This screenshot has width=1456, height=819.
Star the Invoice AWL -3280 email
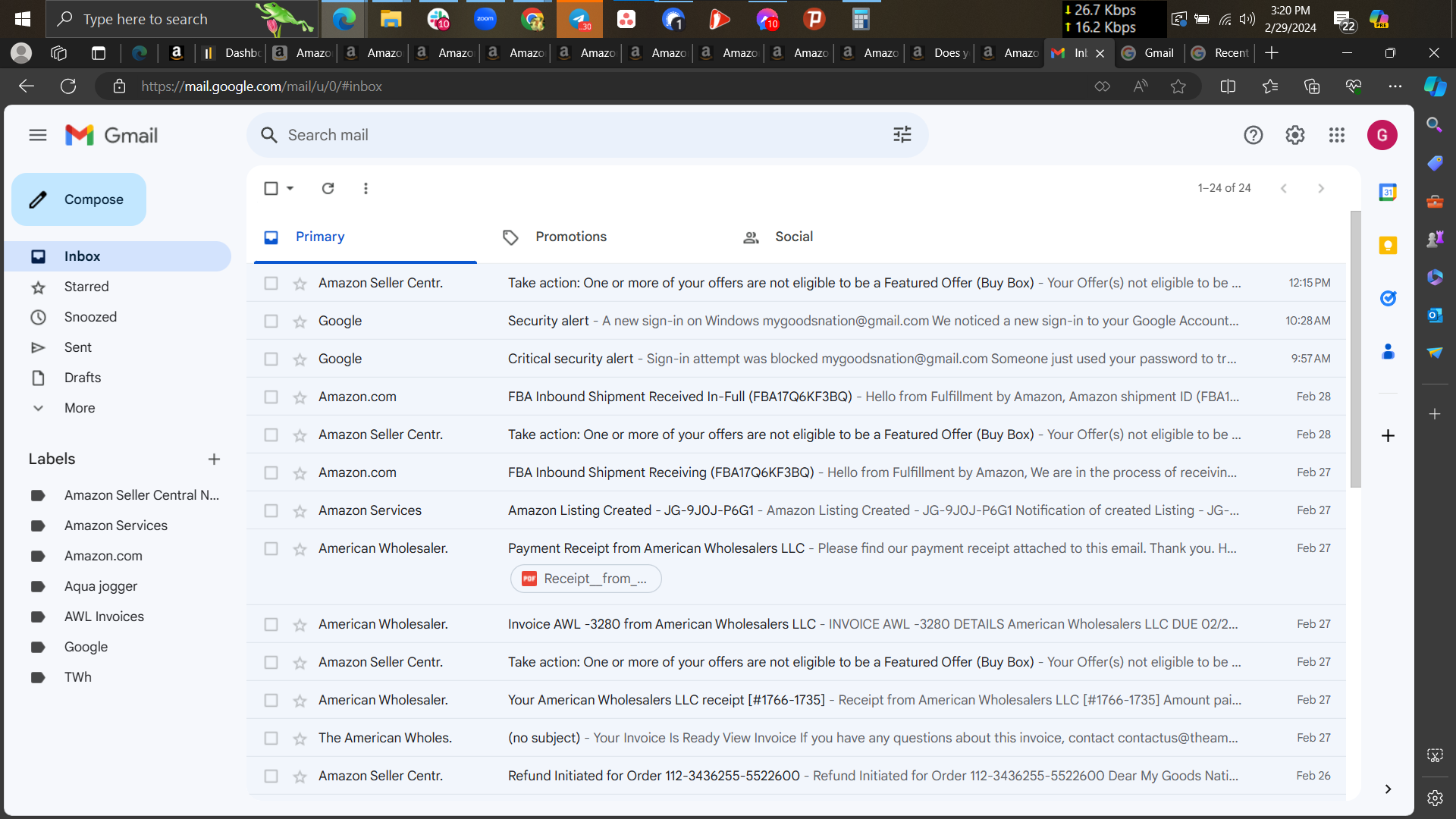300,625
